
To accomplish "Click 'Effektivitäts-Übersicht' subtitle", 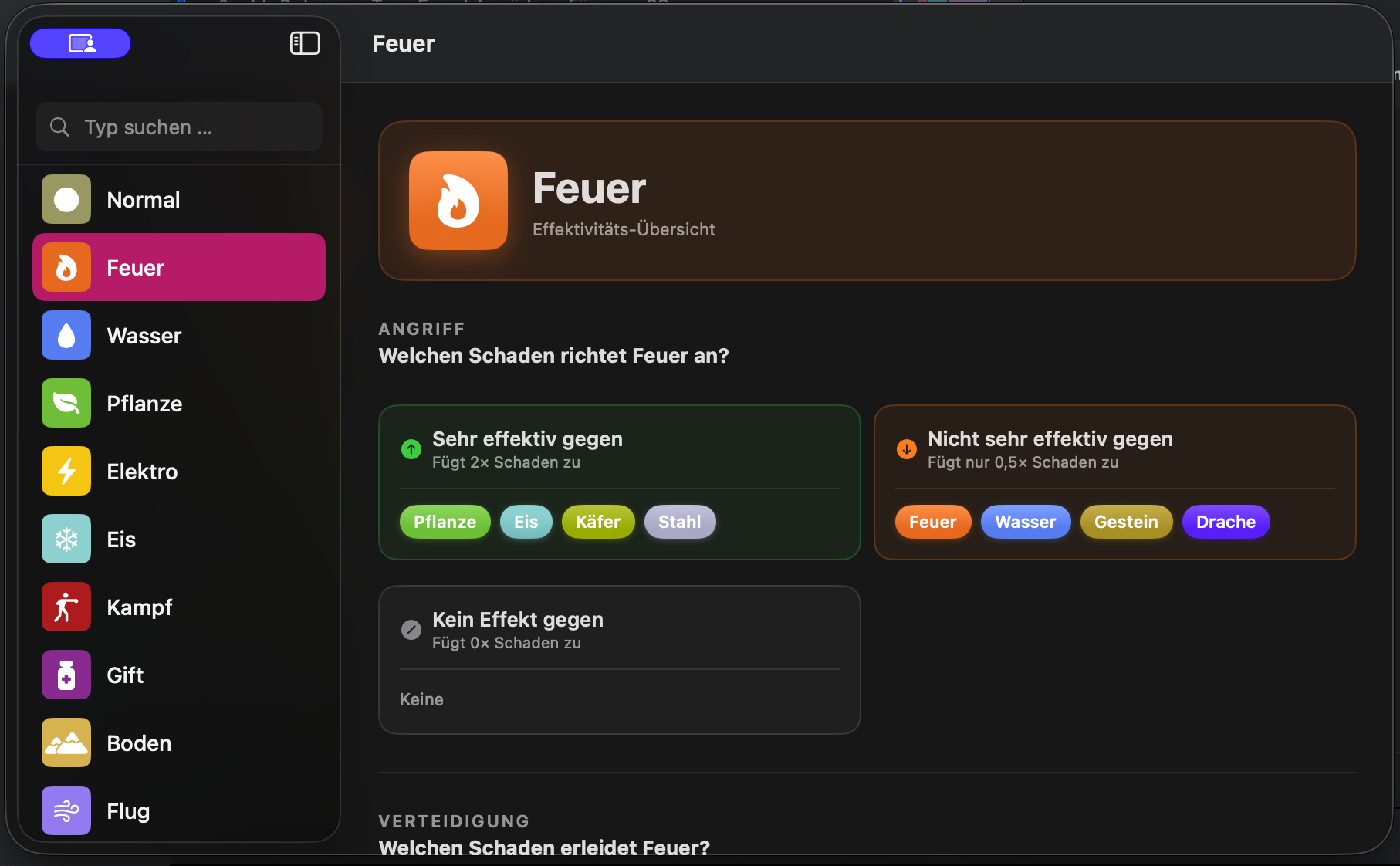I will (x=624, y=229).
